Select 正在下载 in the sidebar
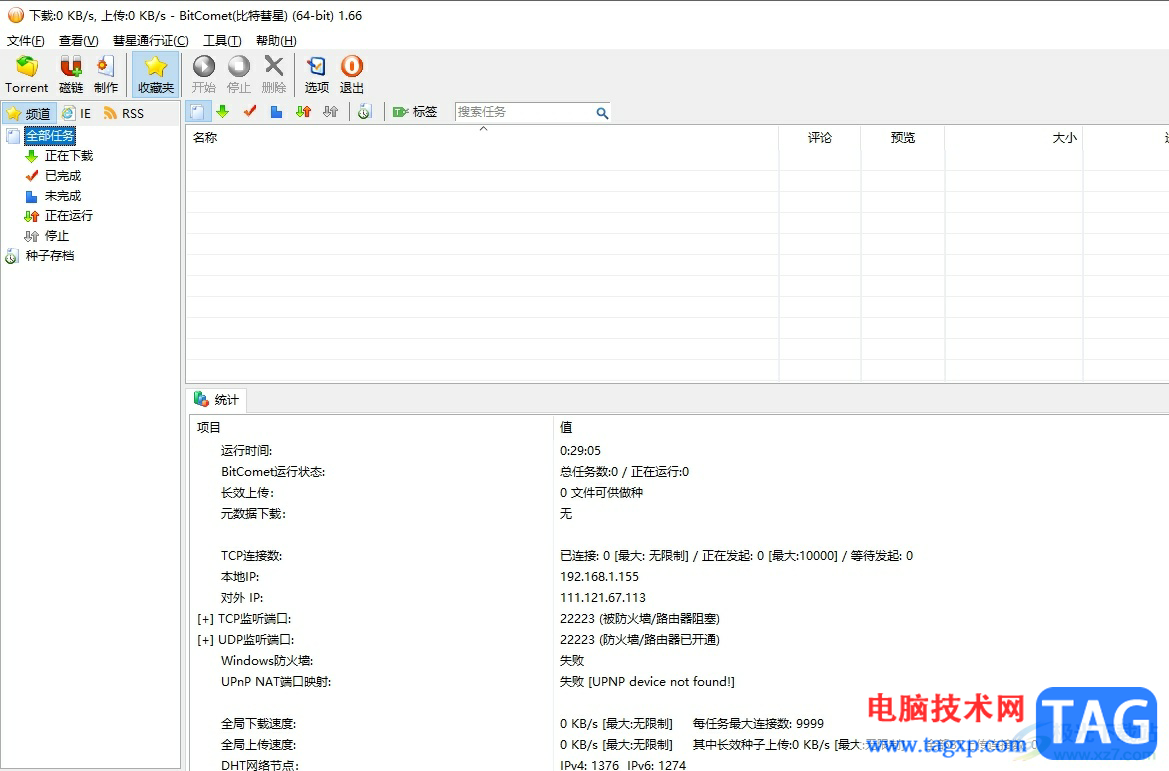The width and height of the screenshot is (1169, 771). point(69,156)
